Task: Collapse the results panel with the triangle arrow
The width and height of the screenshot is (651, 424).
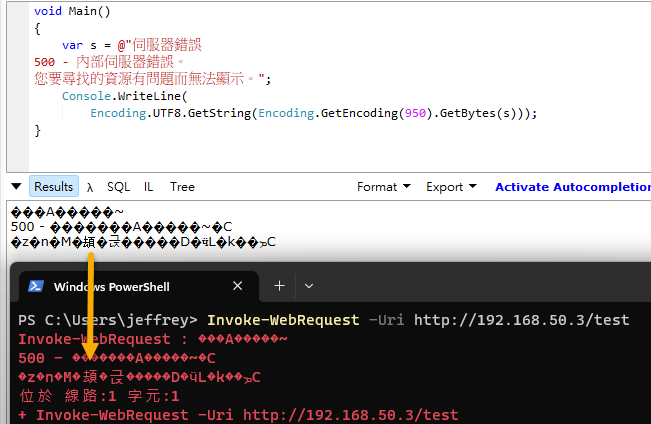Action: click(16, 187)
